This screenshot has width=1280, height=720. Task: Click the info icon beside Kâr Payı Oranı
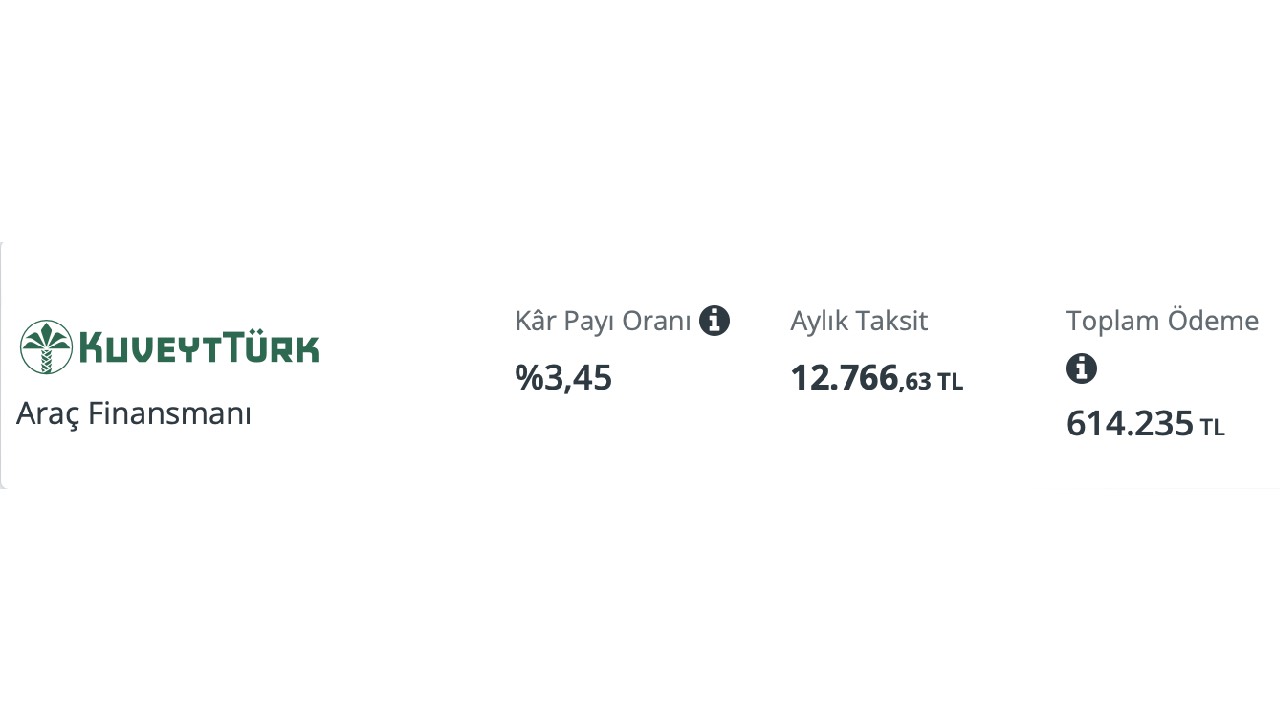click(714, 321)
